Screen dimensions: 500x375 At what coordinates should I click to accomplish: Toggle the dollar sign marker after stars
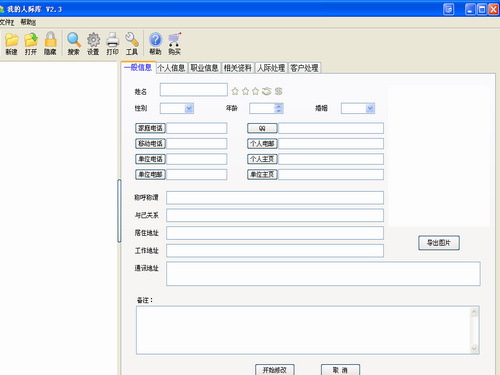(279, 91)
